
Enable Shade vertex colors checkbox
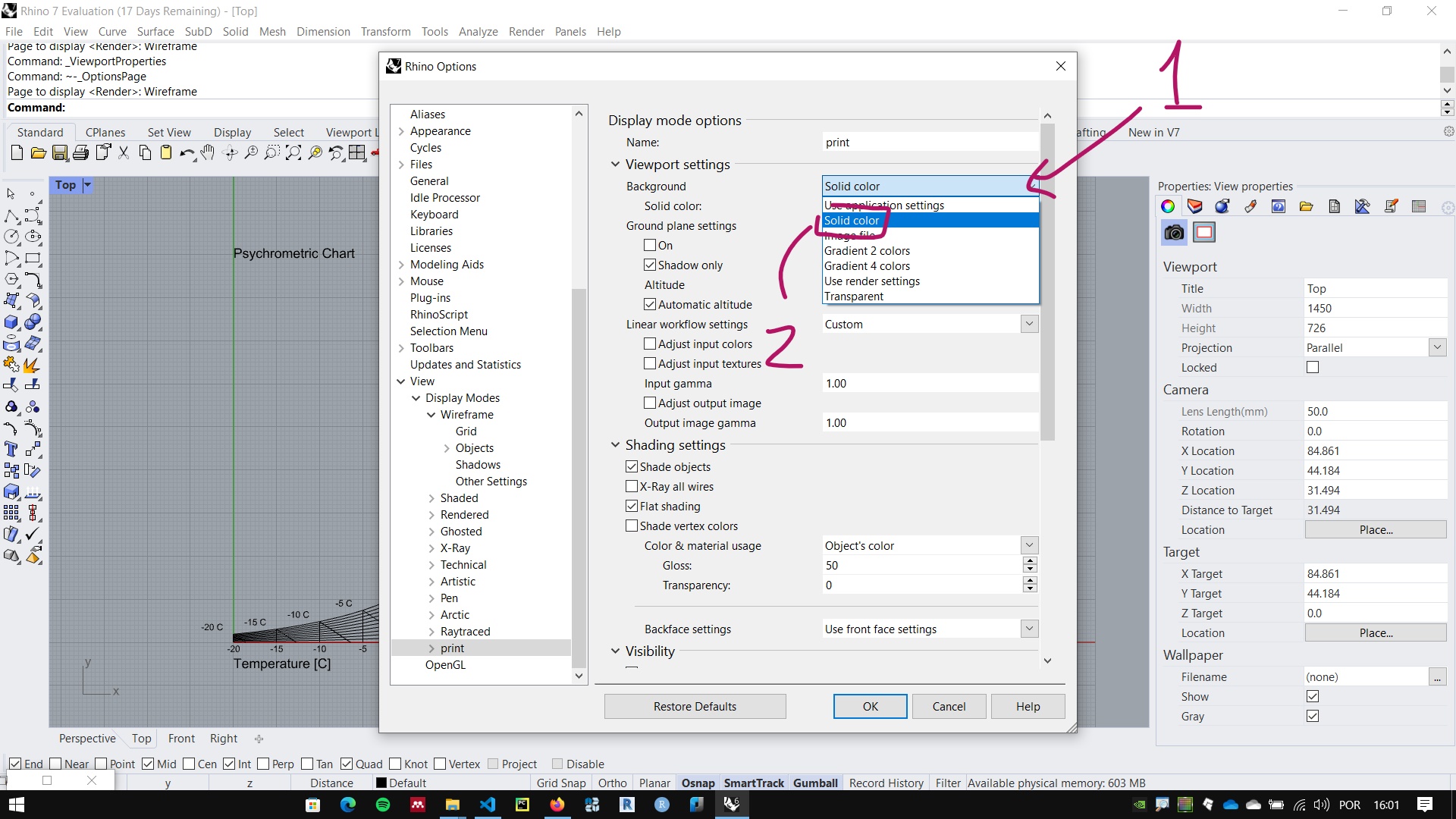(x=632, y=526)
